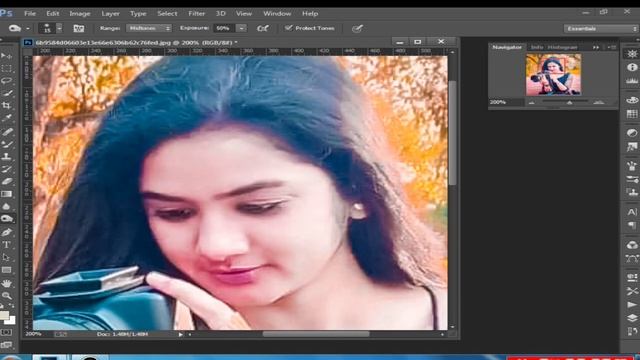This screenshot has width=640, height=360.
Task: Click the Navigator zoom-in large mountains button
Action: pyautogui.click(x=599, y=102)
